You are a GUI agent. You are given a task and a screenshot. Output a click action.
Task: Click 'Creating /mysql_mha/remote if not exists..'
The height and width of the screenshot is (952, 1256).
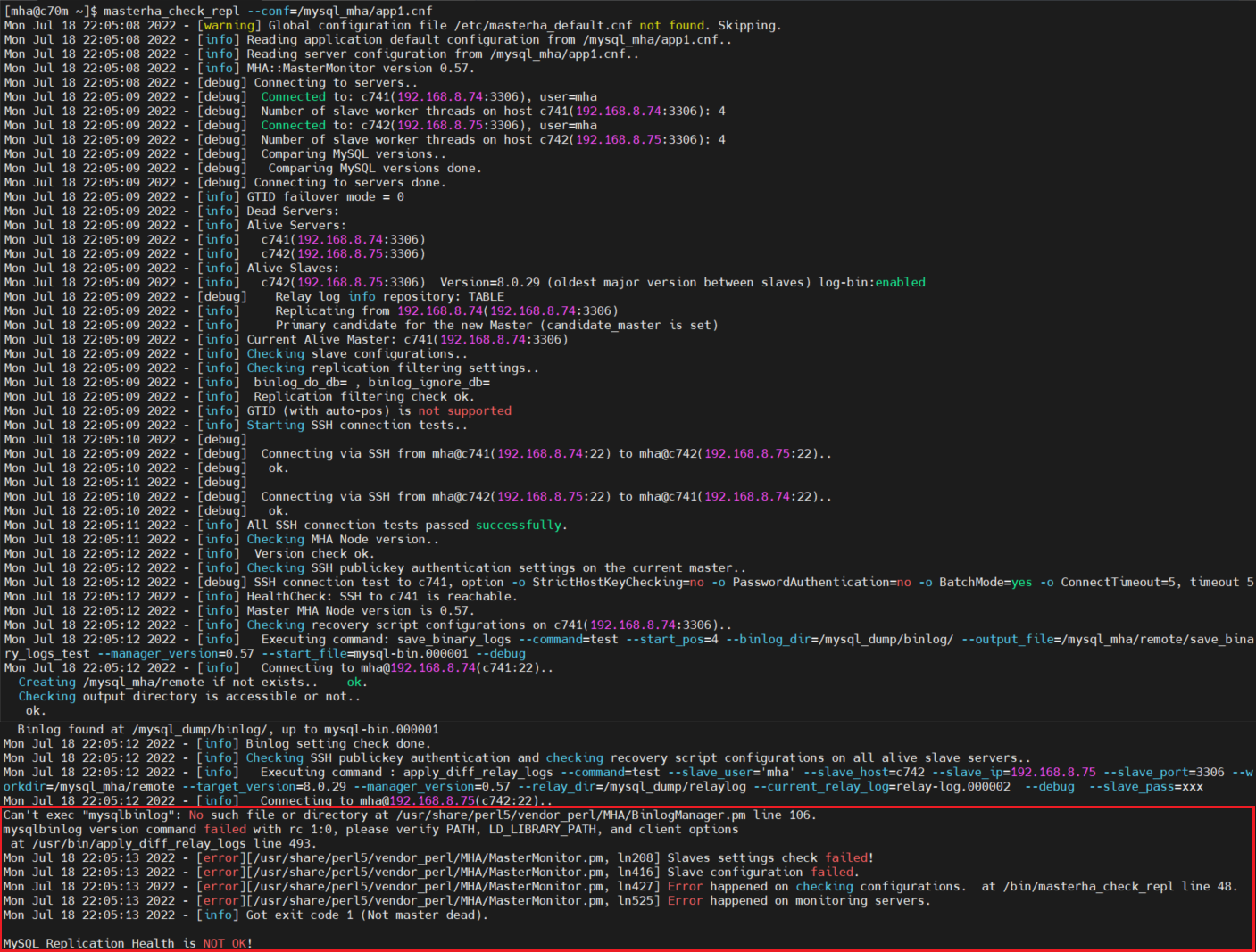tap(168, 682)
